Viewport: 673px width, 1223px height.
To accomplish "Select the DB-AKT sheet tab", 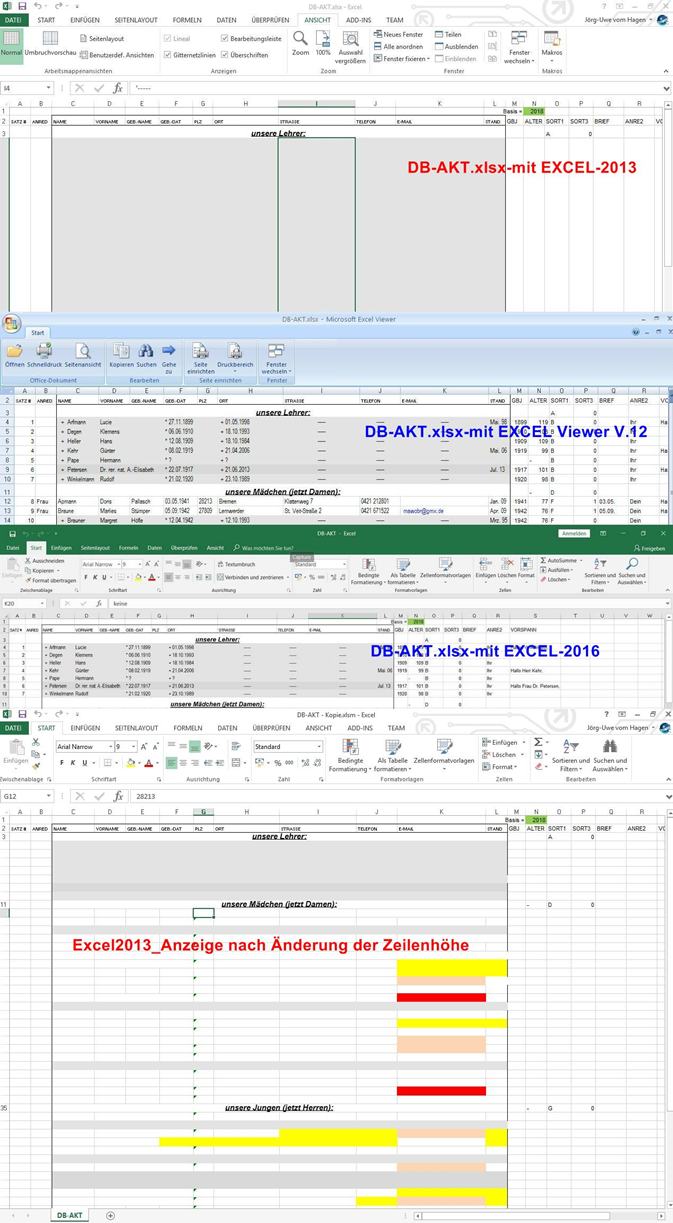I will (x=69, y=1215).
